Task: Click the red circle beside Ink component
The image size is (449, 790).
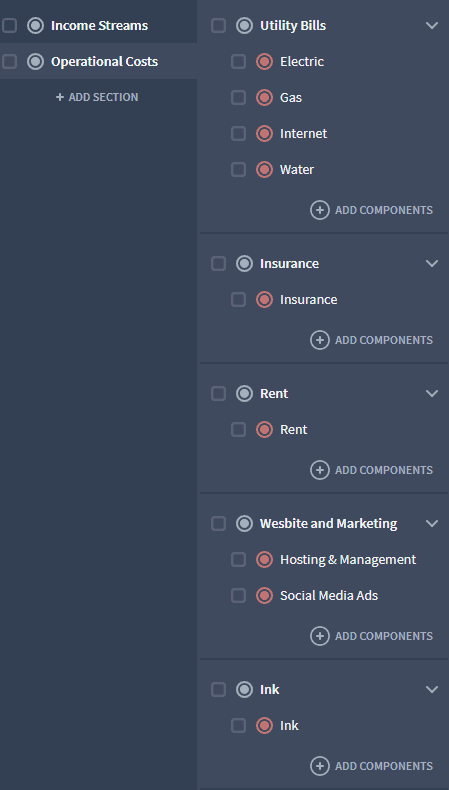Action: (265, 726)
